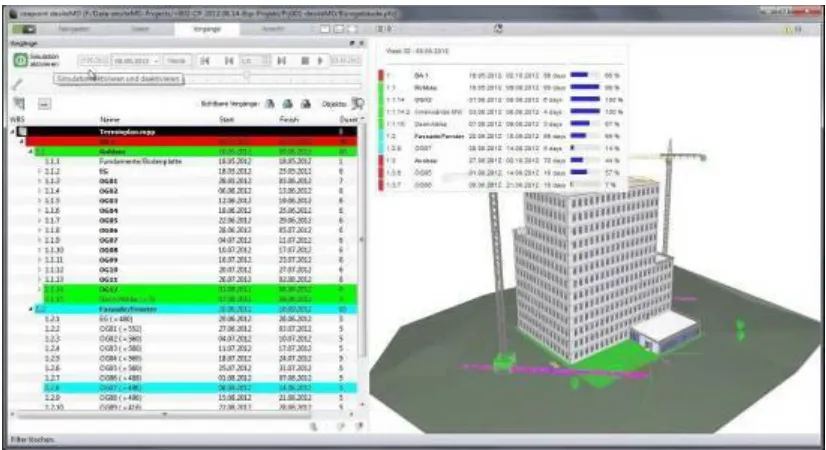The image size is (826, 450).
Task: Click the simulation start date field
Action: [93, 61]
